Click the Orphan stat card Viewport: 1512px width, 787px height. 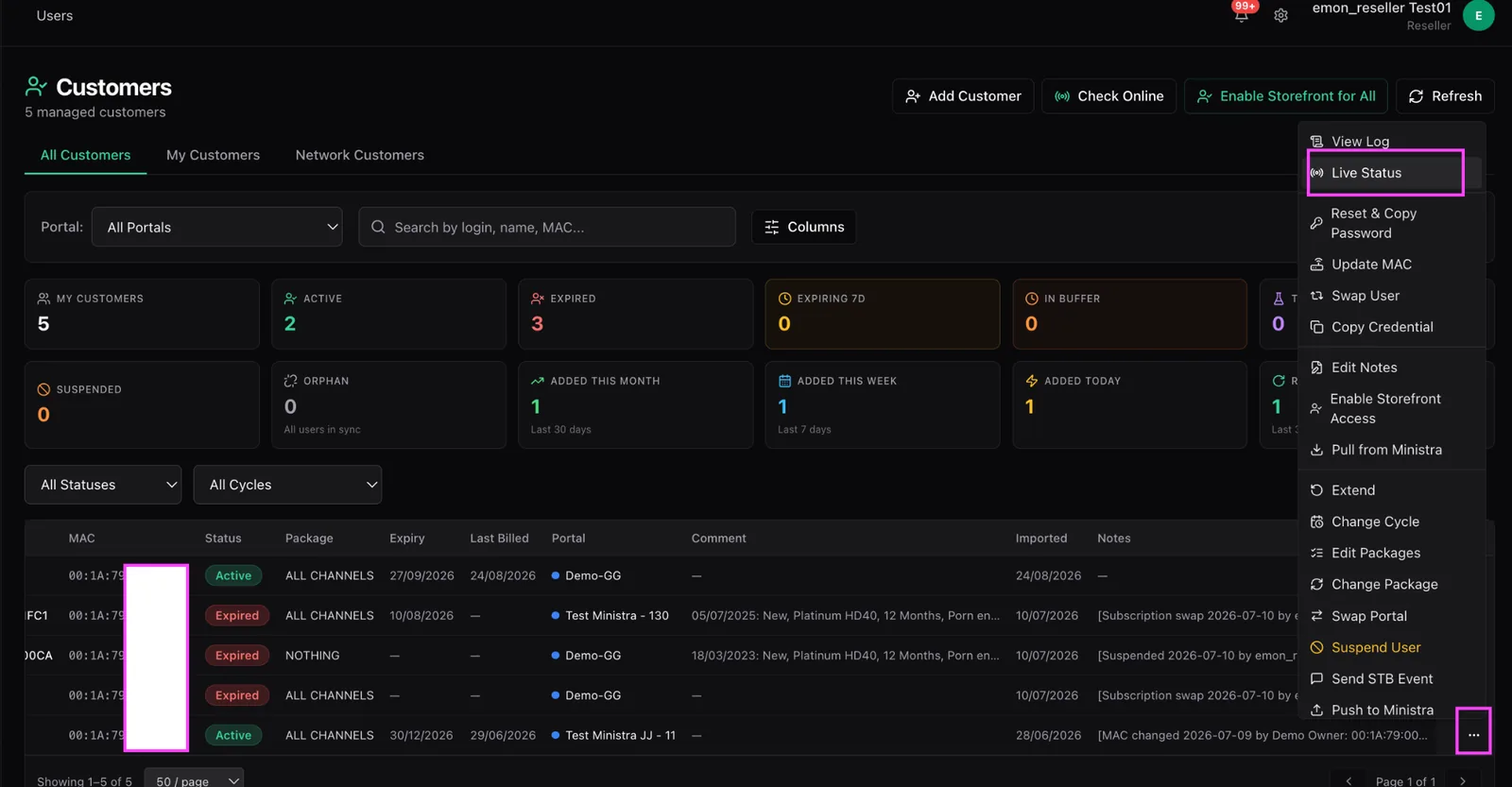[388, 404]
